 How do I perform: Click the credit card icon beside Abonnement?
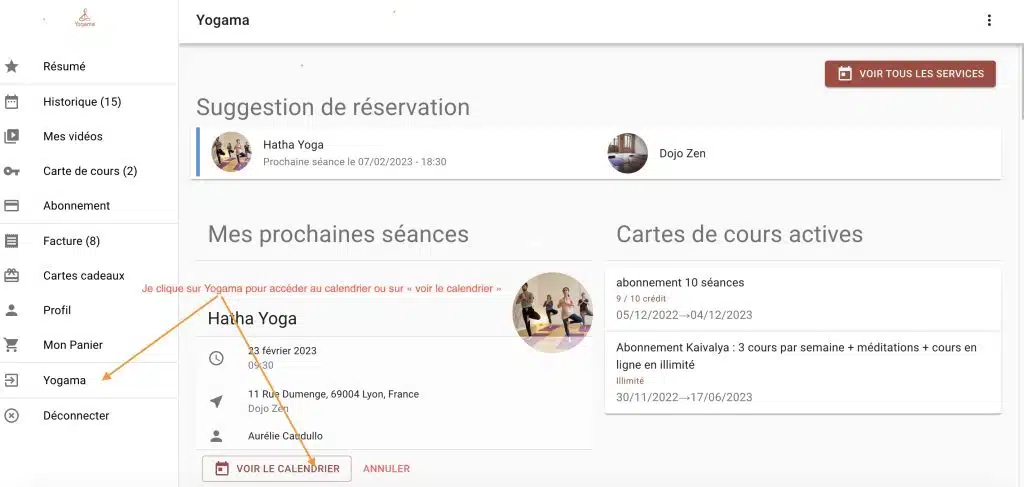pos(11,206)
